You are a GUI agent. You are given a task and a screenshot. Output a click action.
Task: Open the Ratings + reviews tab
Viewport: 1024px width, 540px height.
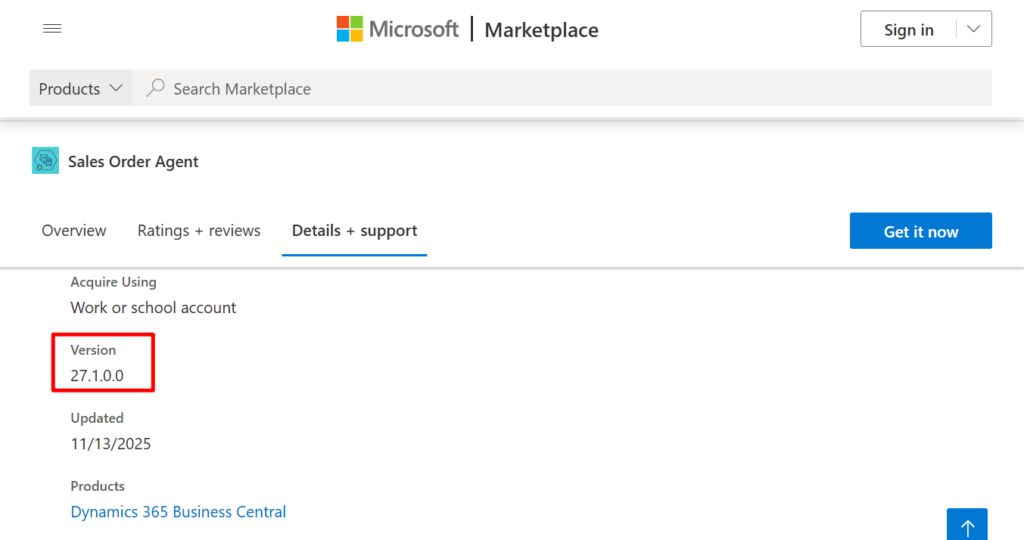pyautogui.click(x=199, y=231)
